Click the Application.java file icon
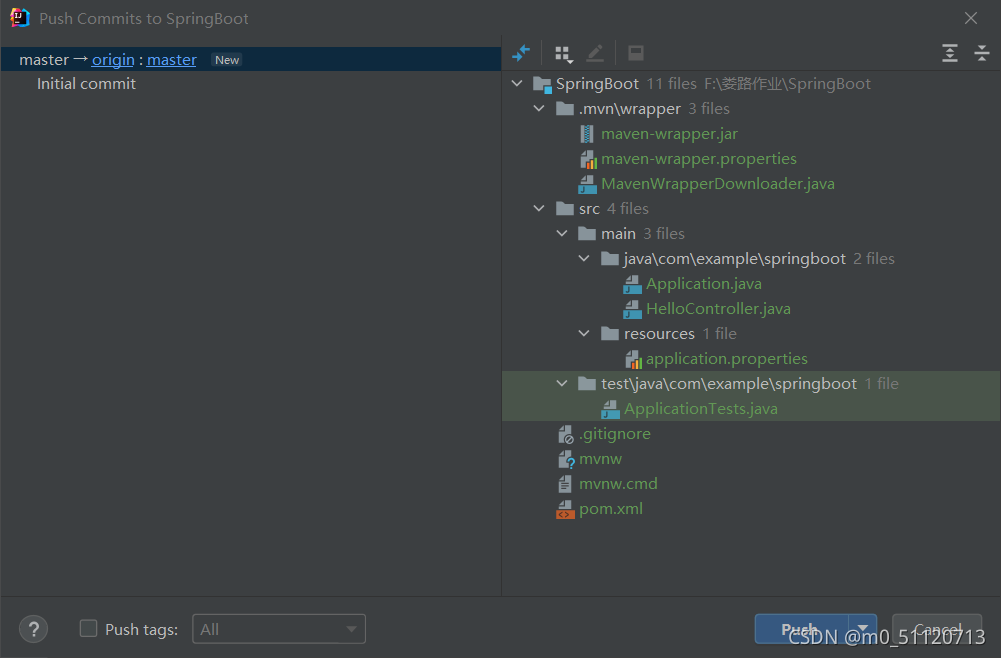The image size is (1001, 658). coord(632,284)
